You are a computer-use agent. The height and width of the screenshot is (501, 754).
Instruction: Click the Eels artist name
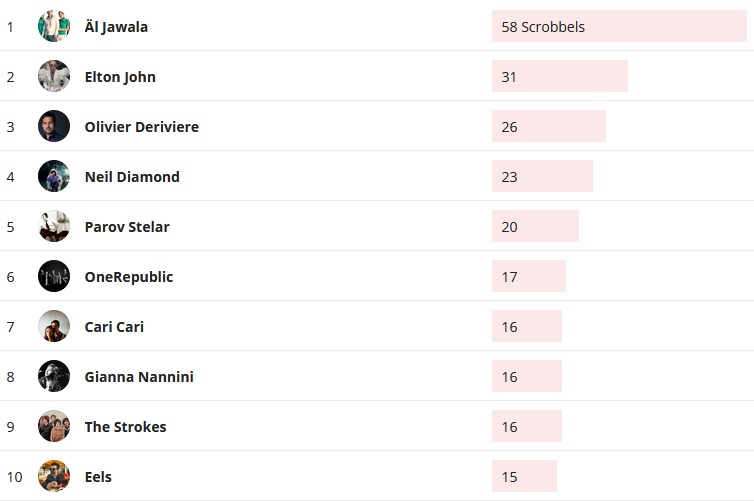98,477
